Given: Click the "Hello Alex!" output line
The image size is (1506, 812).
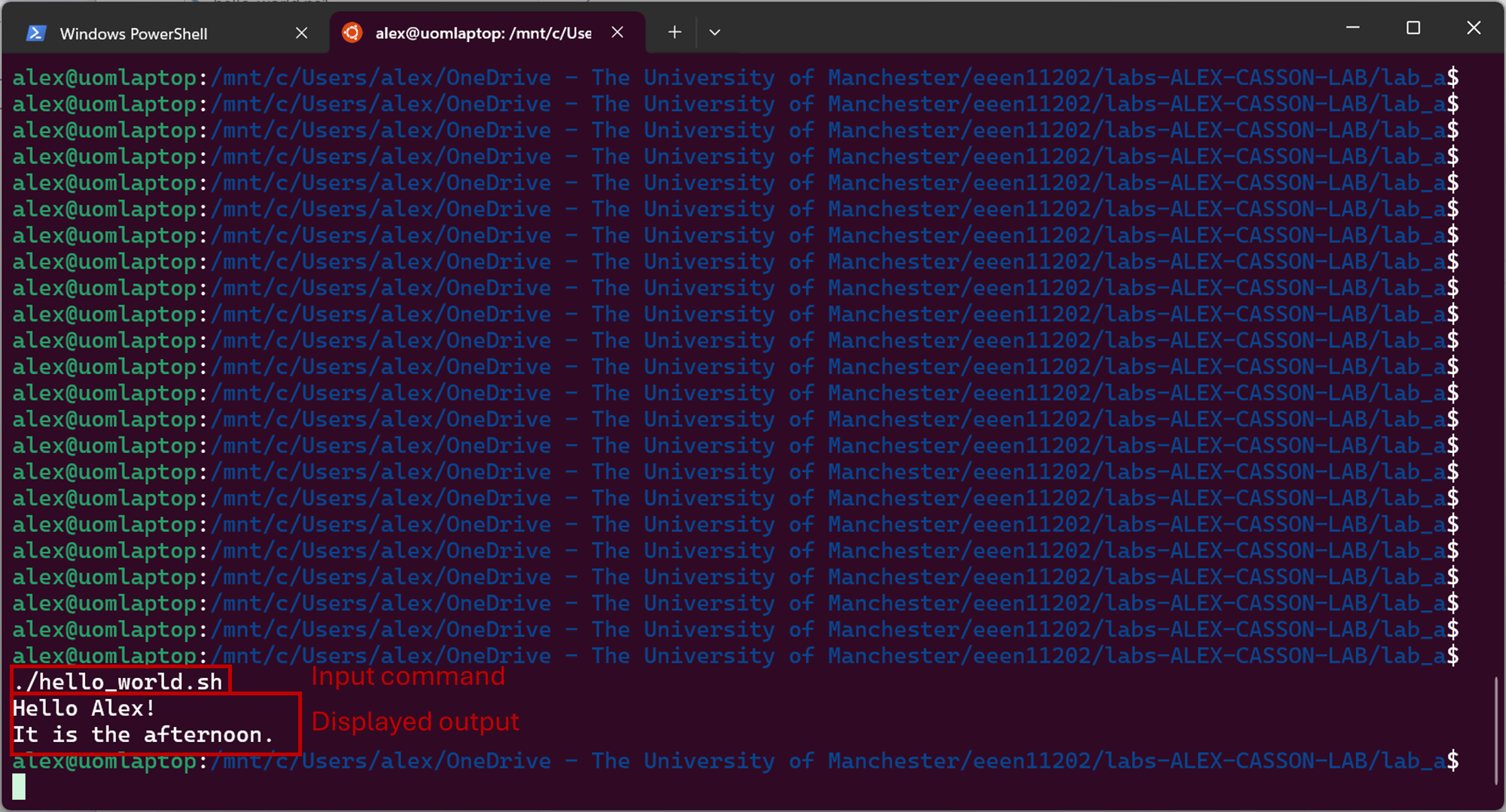Looking at the screenshot, I should pos(84,708).
